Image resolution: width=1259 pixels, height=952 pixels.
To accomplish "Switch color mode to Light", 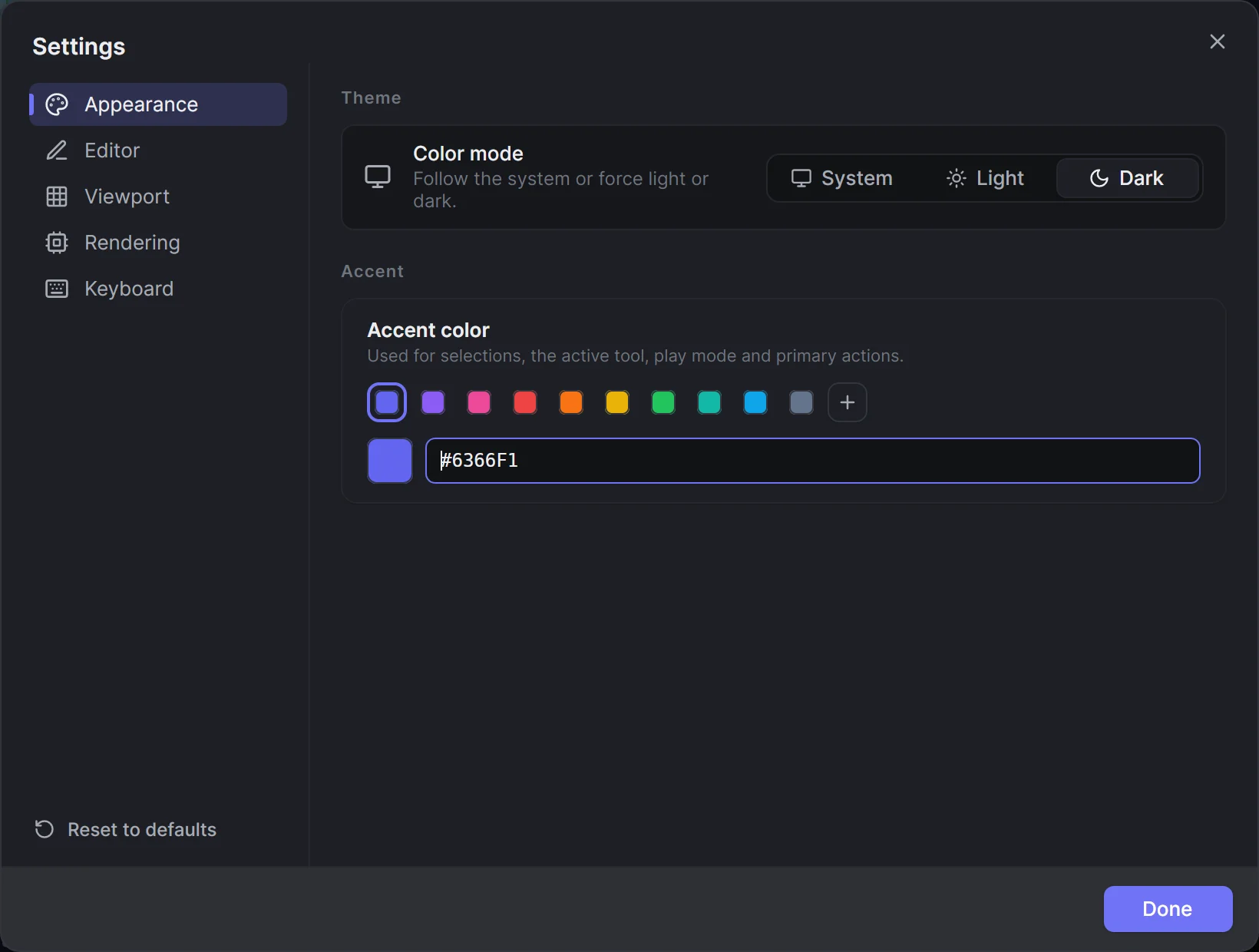I will coord(985,178).
